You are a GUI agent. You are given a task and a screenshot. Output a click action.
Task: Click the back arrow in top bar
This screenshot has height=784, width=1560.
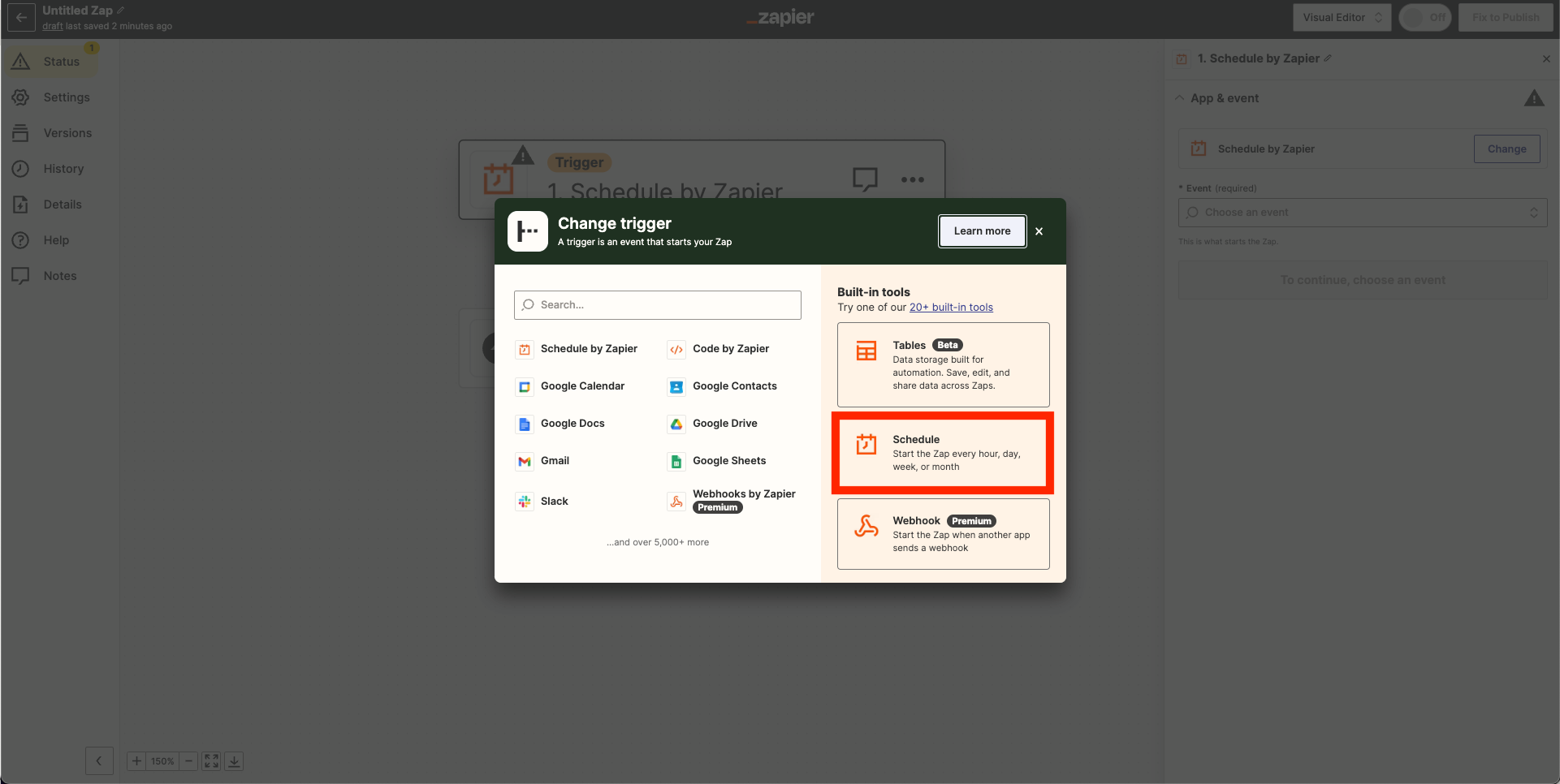(x=21, y=17)
